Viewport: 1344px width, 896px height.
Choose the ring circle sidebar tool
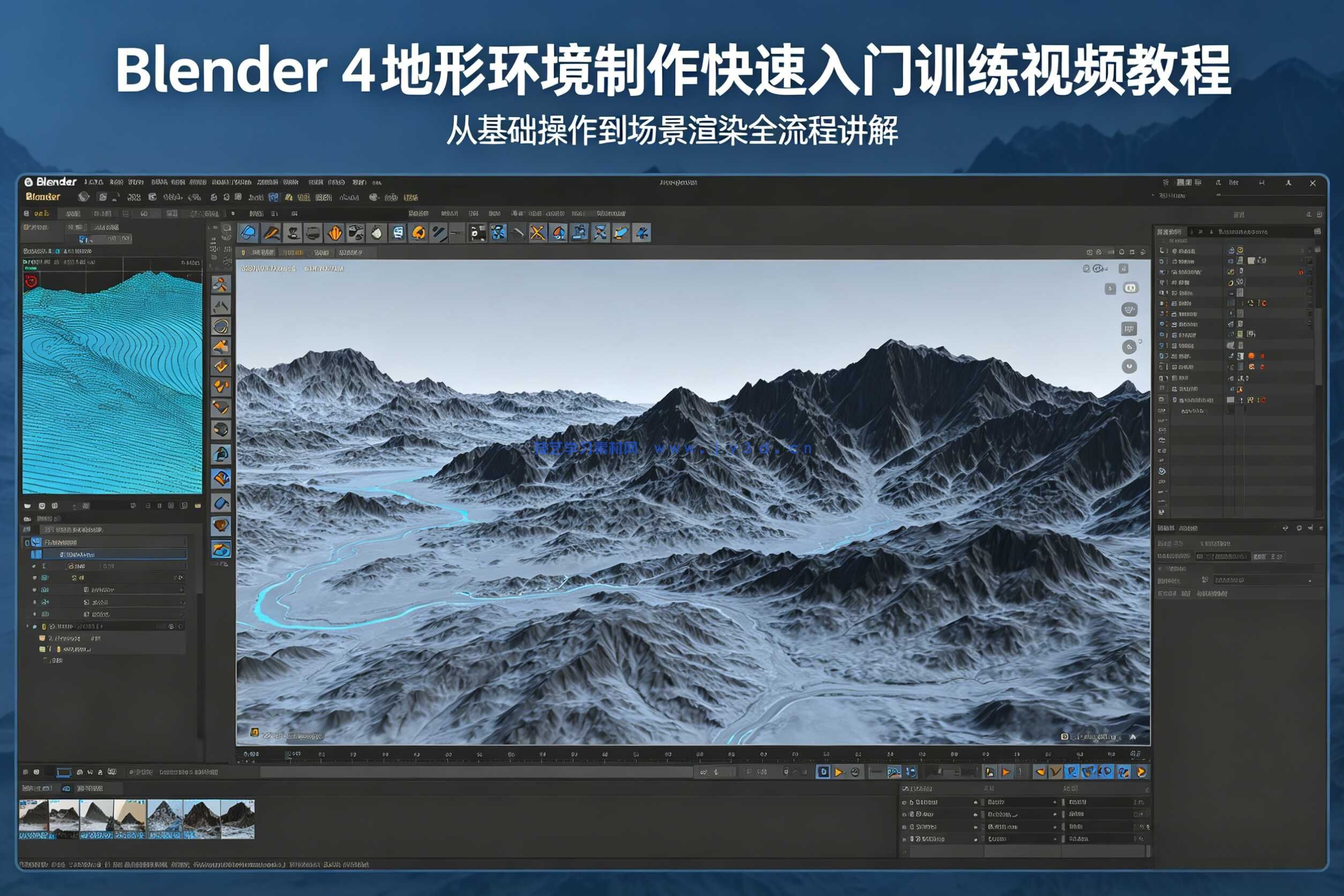[x=221, y=326]
